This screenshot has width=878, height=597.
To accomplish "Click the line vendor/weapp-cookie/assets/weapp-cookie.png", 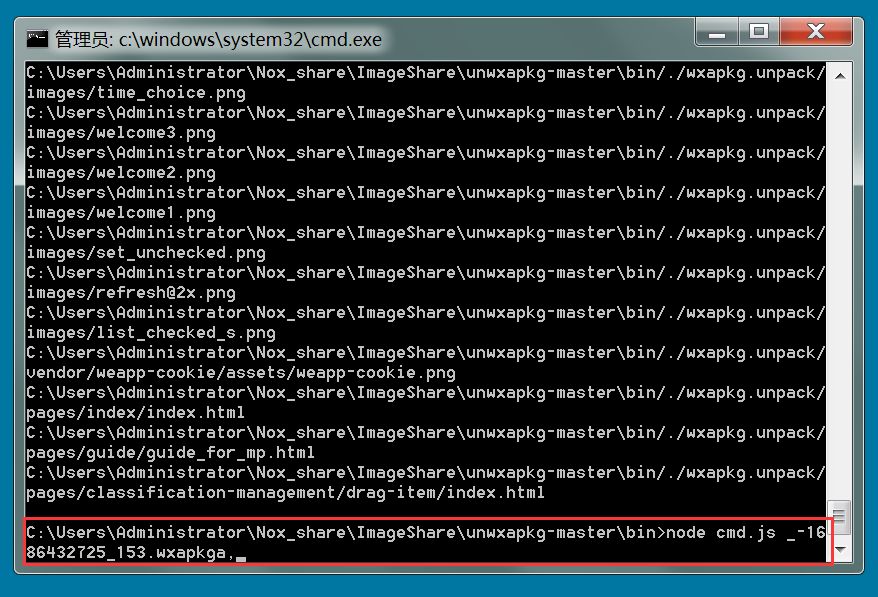I will [241, 373].
